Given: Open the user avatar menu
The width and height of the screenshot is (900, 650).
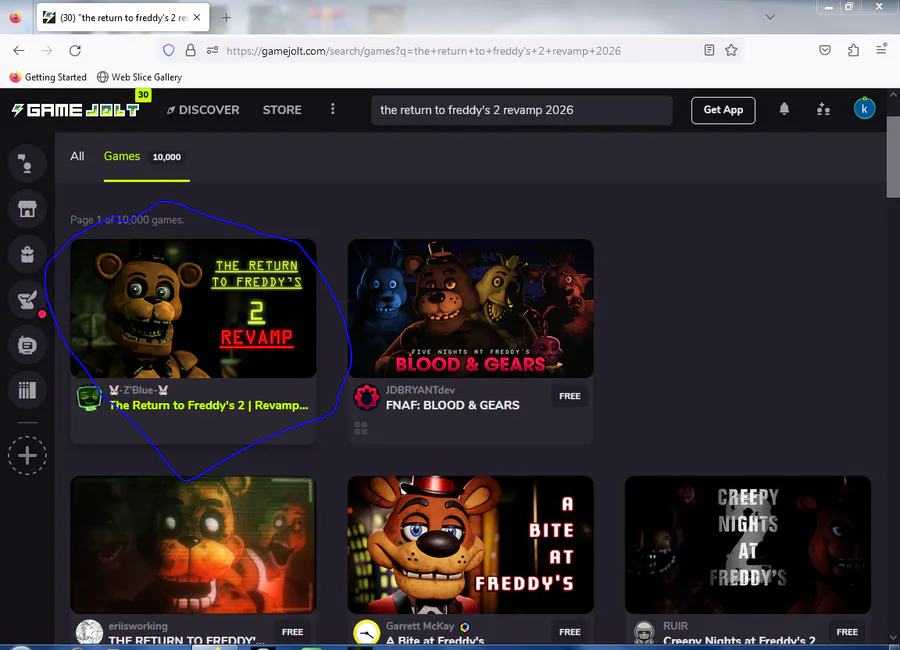Looking at the screenshot, I should 864,109.
